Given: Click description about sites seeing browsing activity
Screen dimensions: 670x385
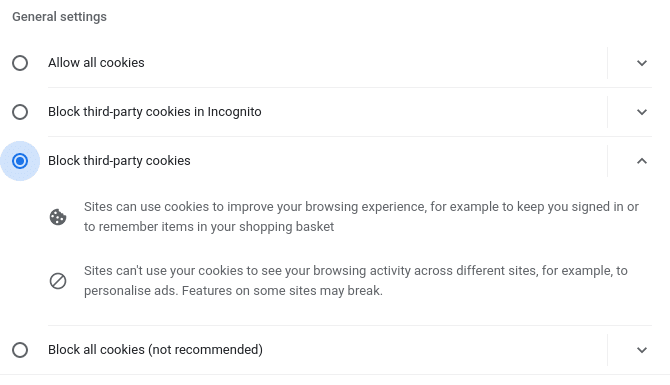Looking at the screenshot, I should [356, 281].
